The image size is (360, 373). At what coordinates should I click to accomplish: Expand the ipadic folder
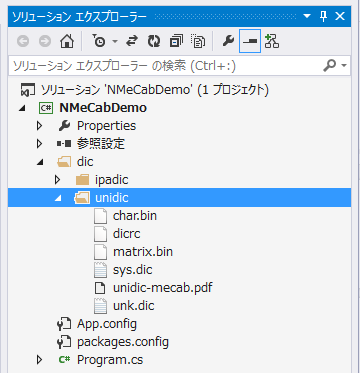(58, 180)
